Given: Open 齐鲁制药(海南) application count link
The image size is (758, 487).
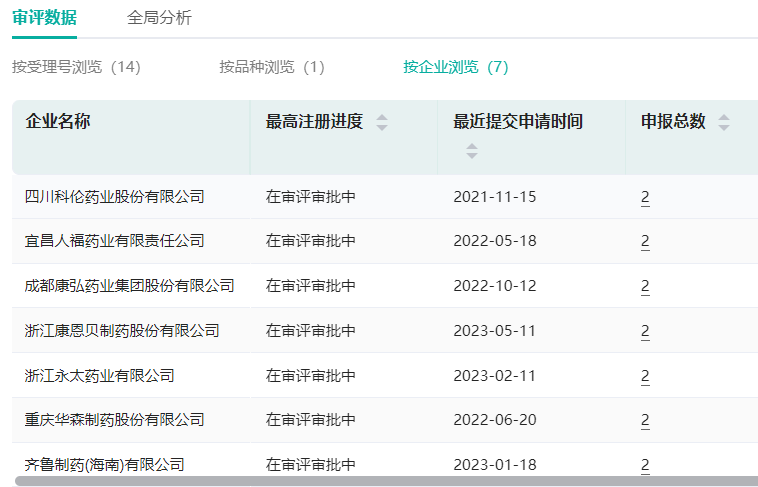Looking at the screenshot, I should pos(645,465).
